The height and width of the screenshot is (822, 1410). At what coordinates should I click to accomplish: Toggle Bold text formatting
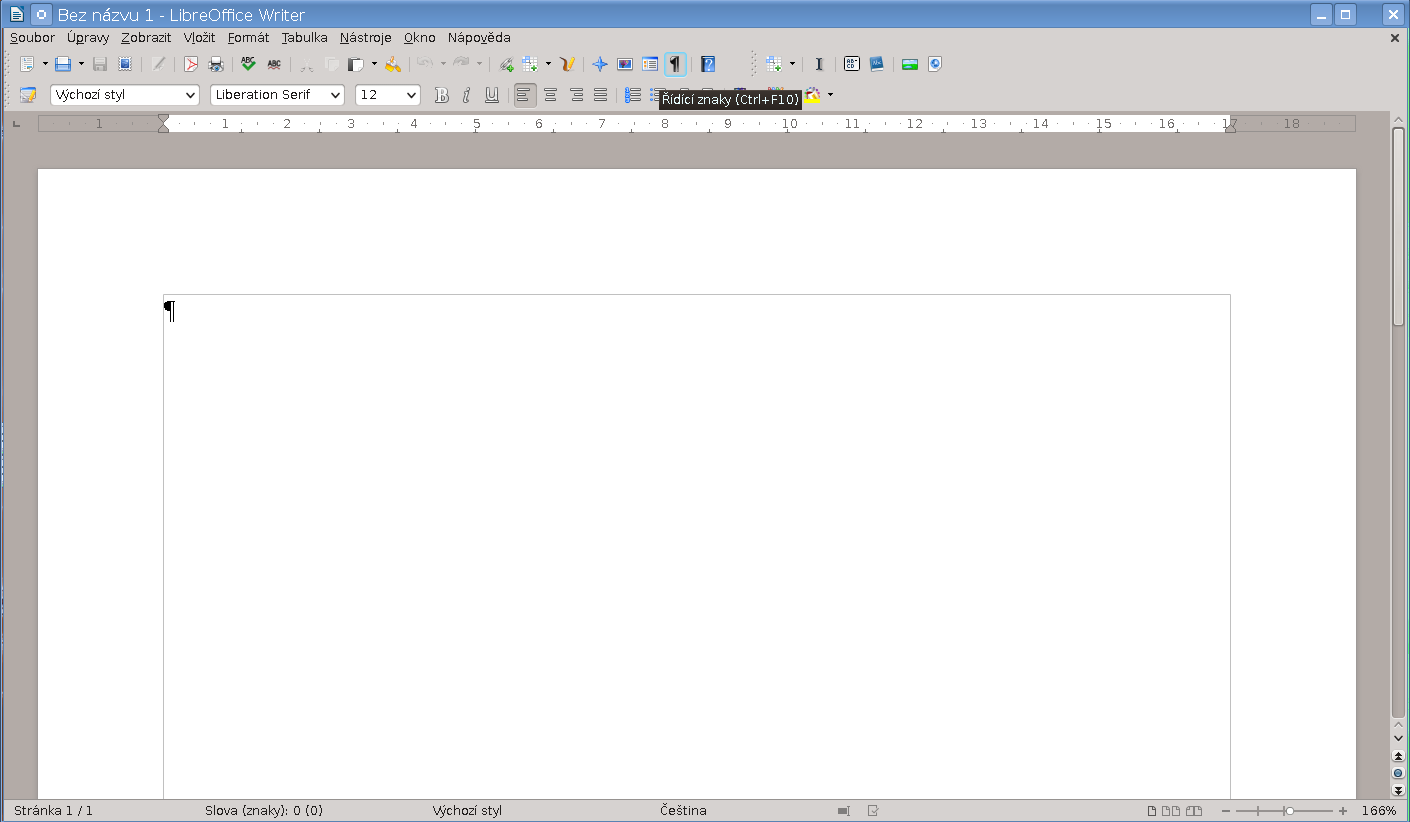coord(441,95)
